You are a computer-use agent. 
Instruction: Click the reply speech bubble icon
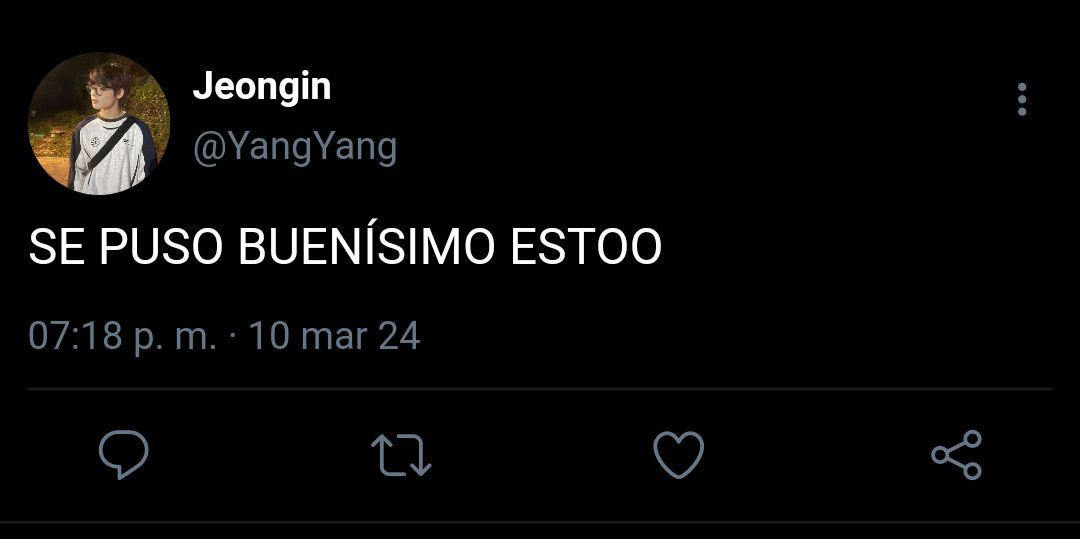[124, 454]
